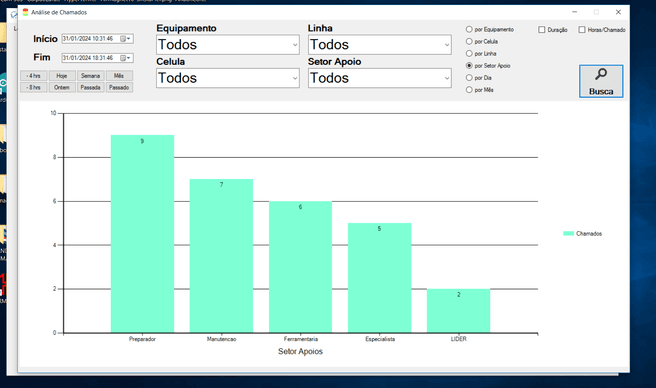Click the Hoje quick range button
The image size is (656, 388).
pos(62,76)
